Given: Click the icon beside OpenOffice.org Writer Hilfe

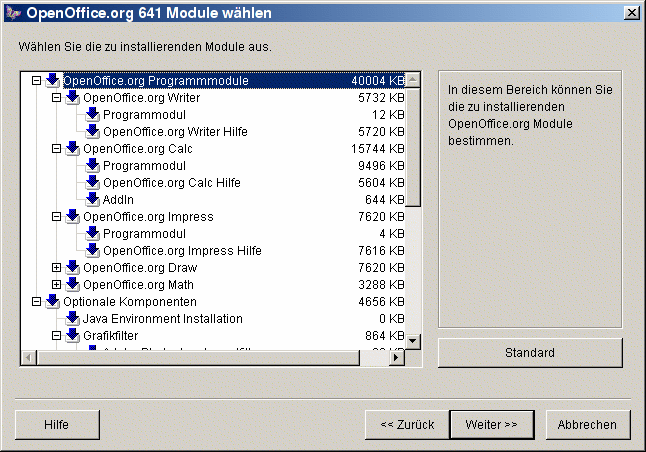Looking at the screenshot, I should pyautogui.click(x=92, y=132).
